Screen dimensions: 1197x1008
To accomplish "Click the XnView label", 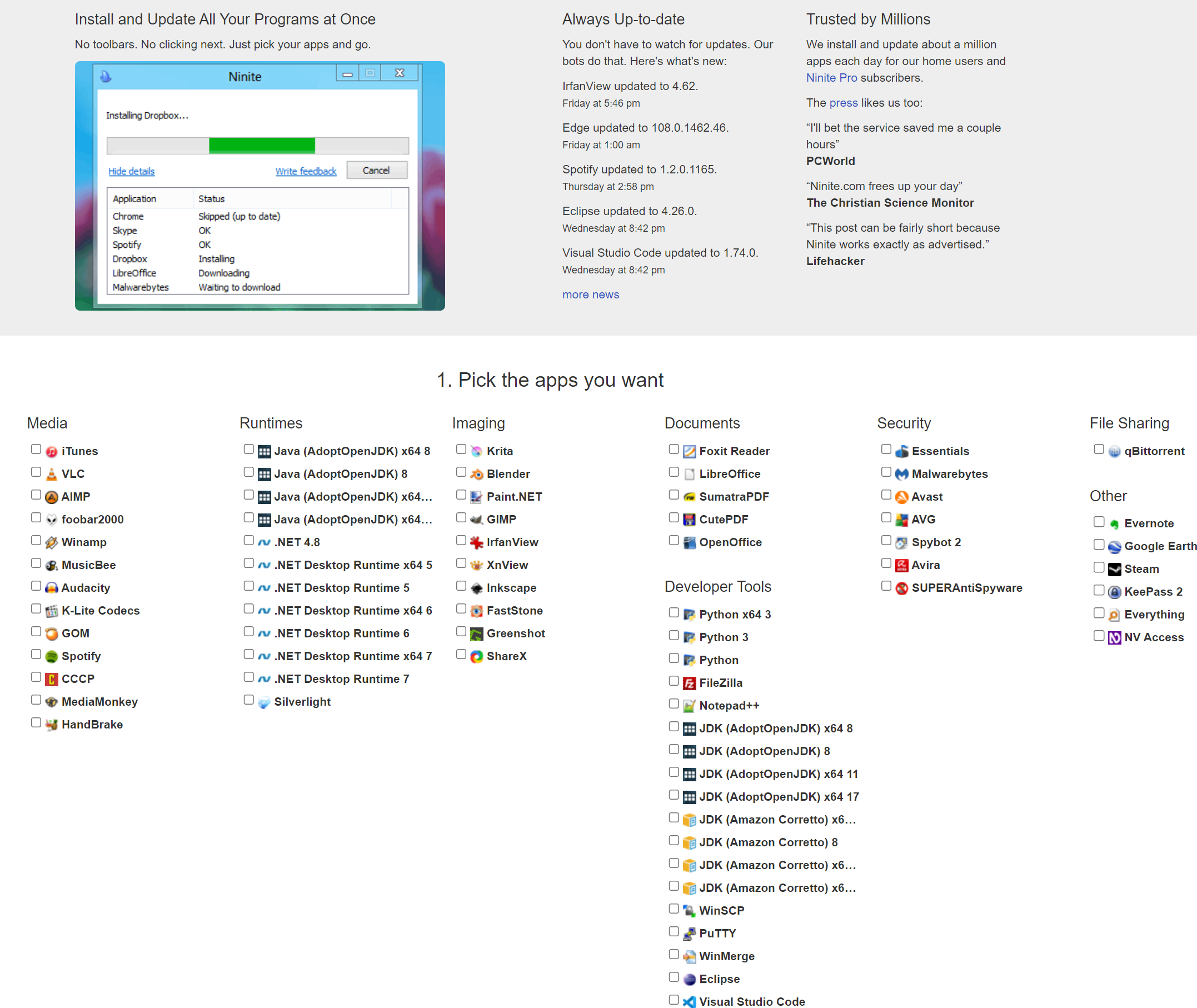I will 507,566.
